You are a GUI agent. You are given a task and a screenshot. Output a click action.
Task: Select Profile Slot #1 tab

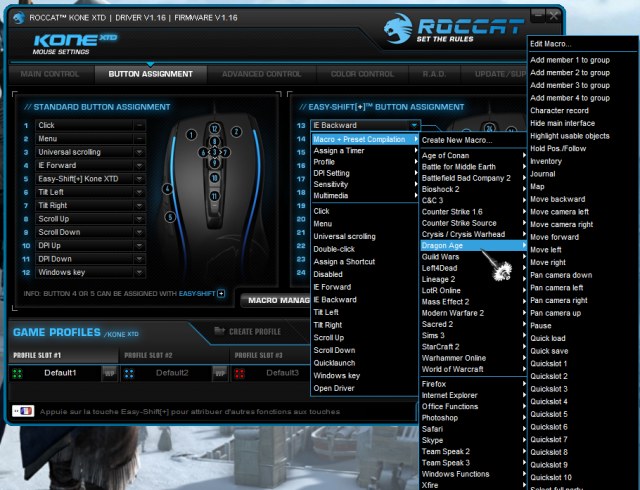tap(63, 355)
